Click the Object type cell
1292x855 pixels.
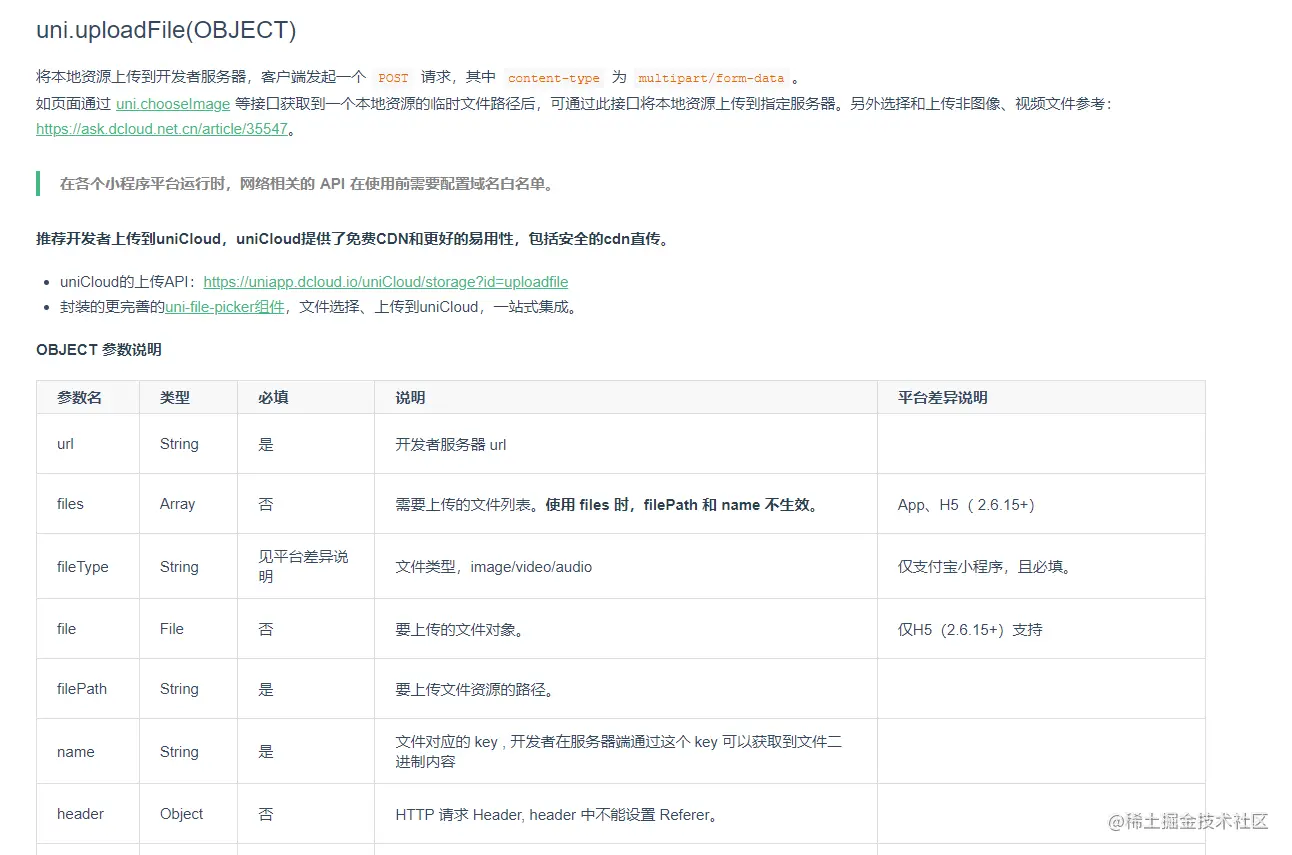pyautogui.click(x=189, y=814)
